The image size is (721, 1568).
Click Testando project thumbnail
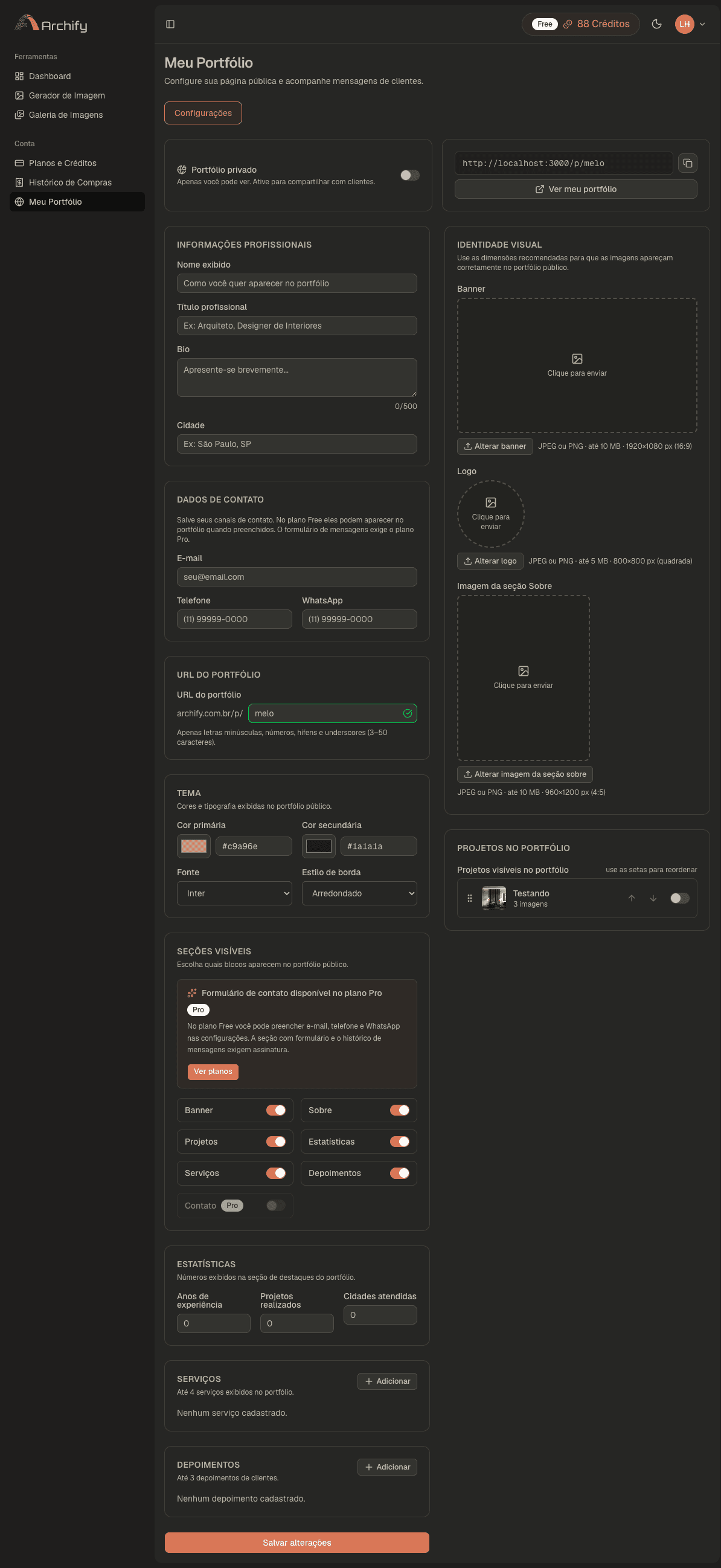[x=494, y=898]
